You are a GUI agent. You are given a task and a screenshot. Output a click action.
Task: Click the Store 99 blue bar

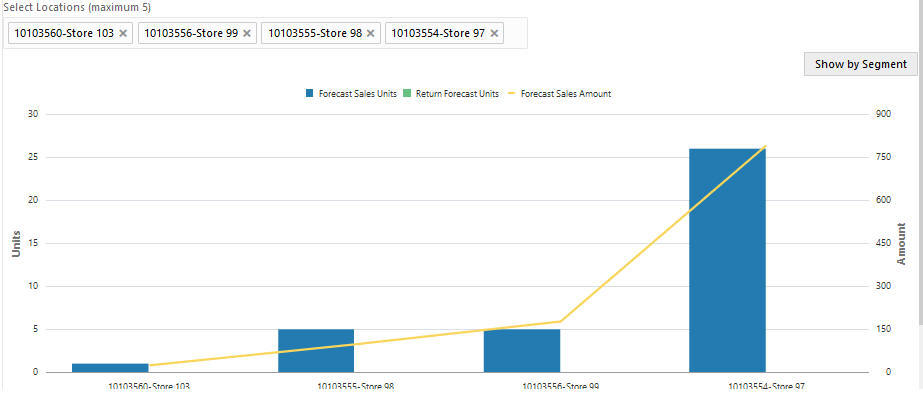click(x=522, y=350)
